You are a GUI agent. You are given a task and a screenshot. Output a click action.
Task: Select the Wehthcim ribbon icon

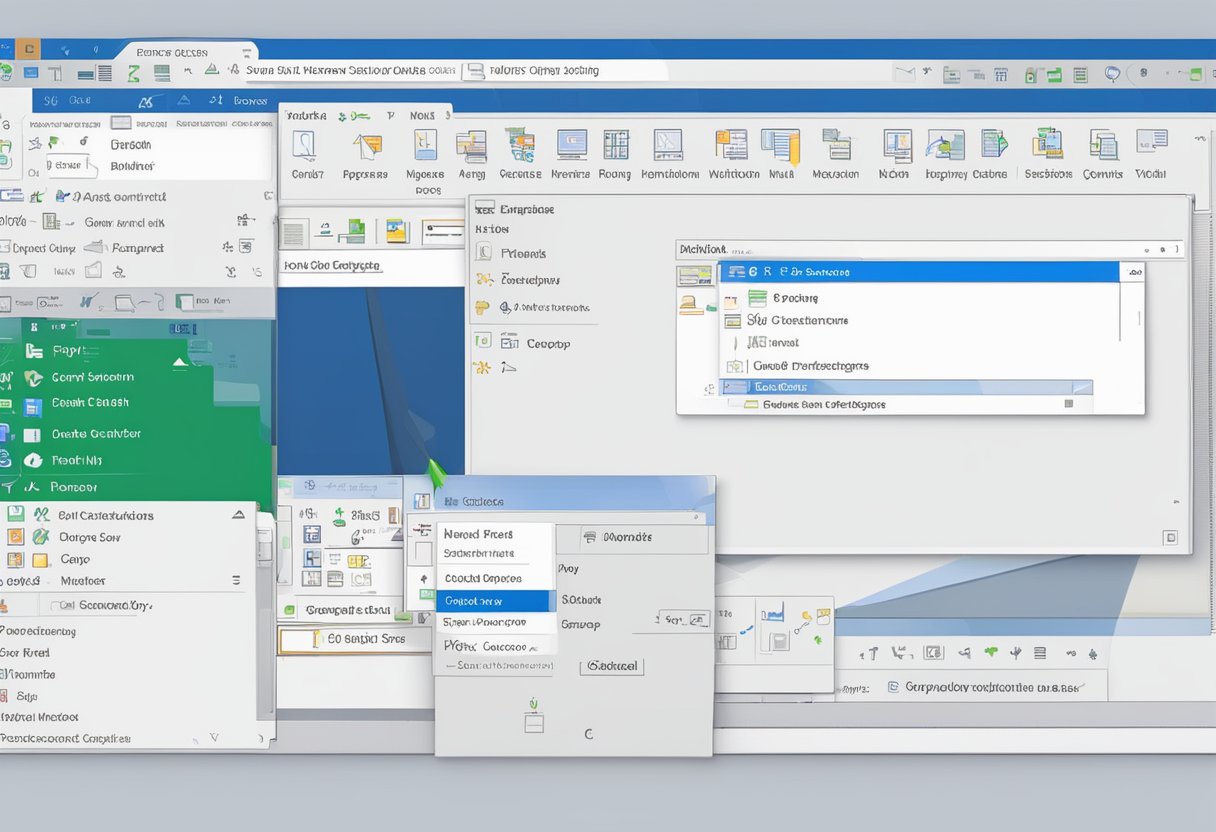tap(732, 146)
